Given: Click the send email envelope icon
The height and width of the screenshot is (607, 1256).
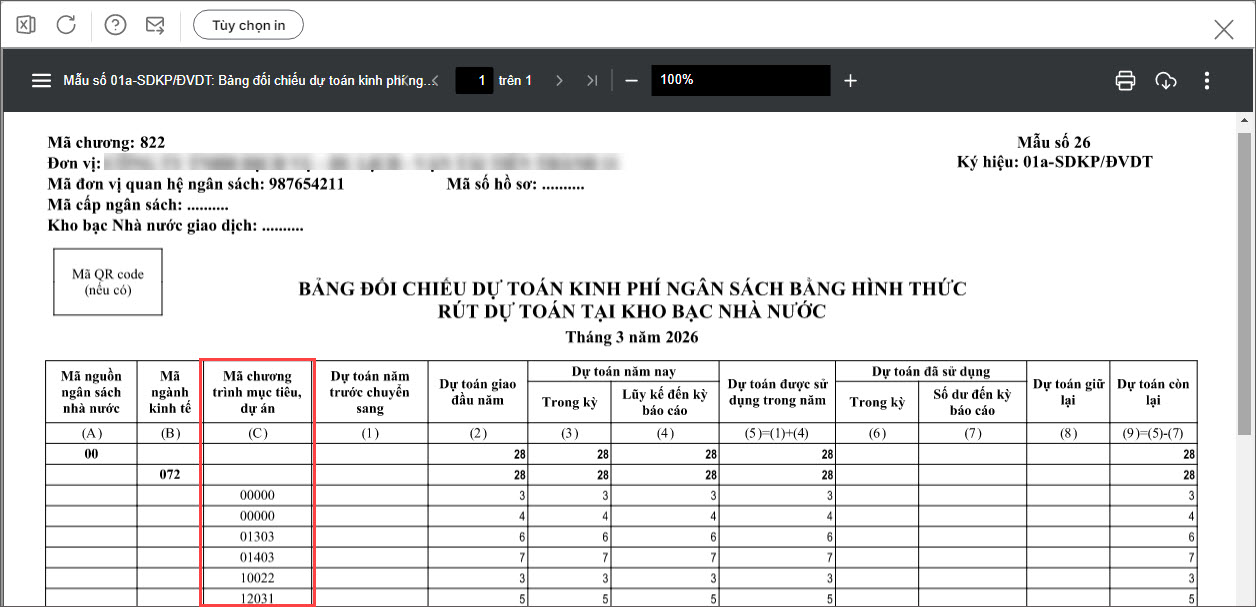Looking at the screenshot, I should pos(155,25).
